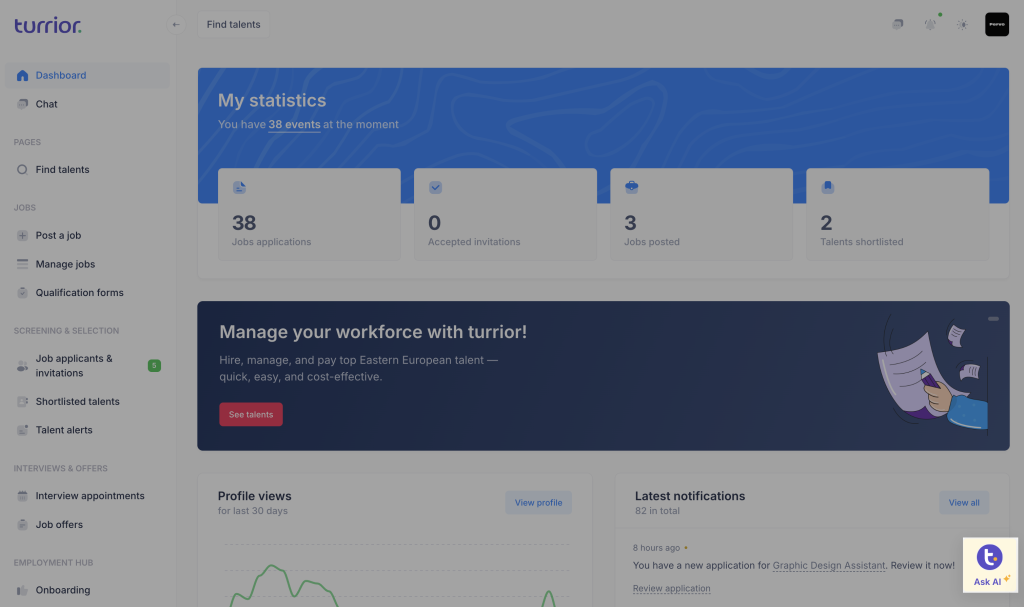Click Job applicants & invitations people icon
1024x607 pixels.
pyautogui.click(x=22, y=366)
